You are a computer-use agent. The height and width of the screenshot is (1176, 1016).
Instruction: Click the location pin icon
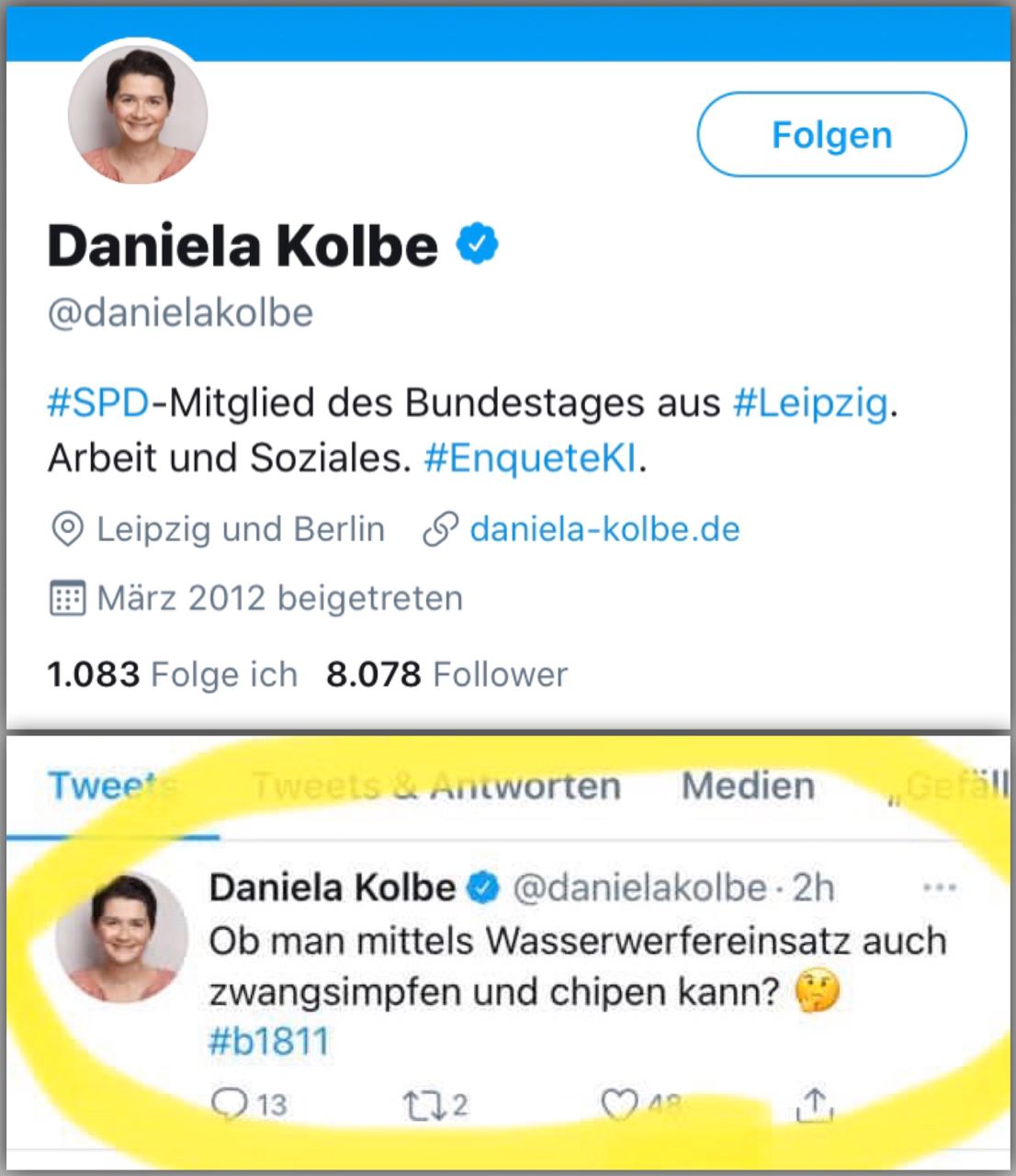(x=67, y=530)
